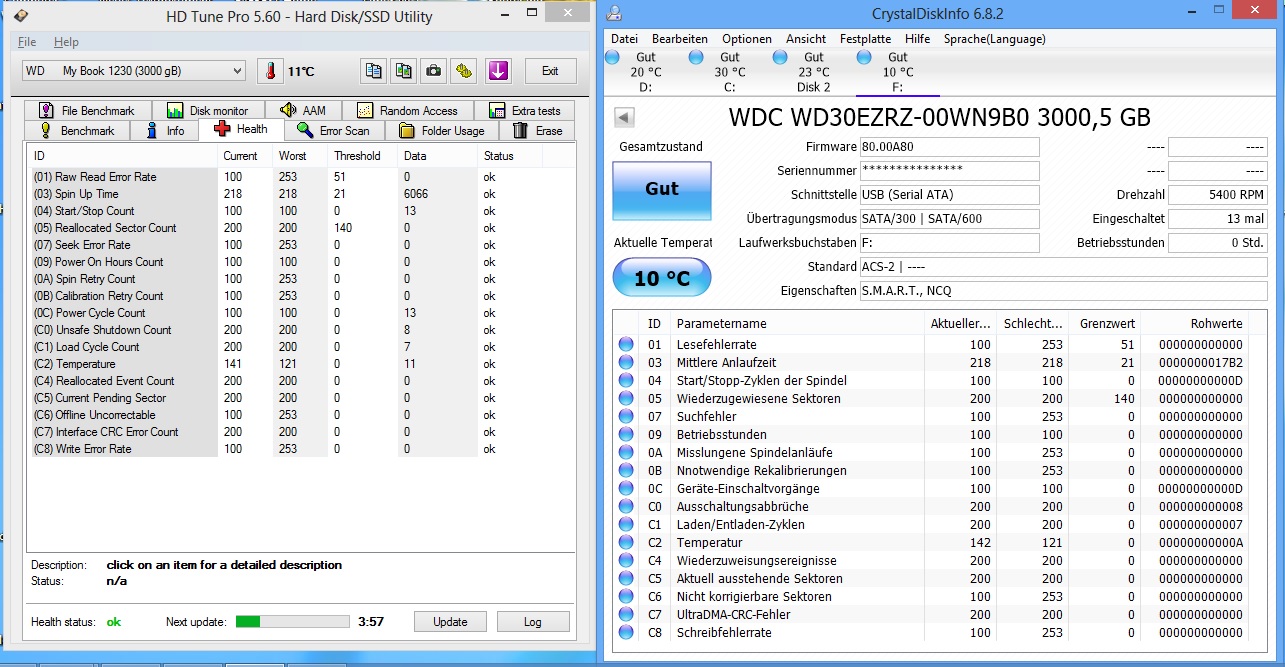This screenshot has width=1285, height=667.
Task: Open the Festplatte menu
Action: pos(865,39)
